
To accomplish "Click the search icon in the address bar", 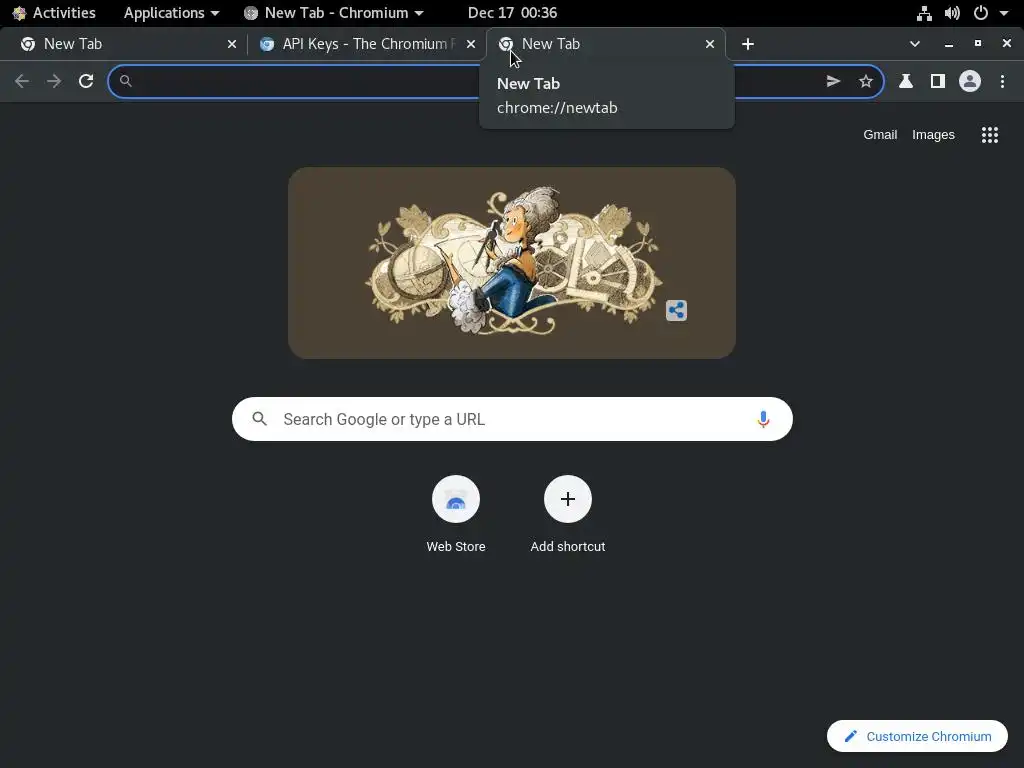I will (126, 81).
